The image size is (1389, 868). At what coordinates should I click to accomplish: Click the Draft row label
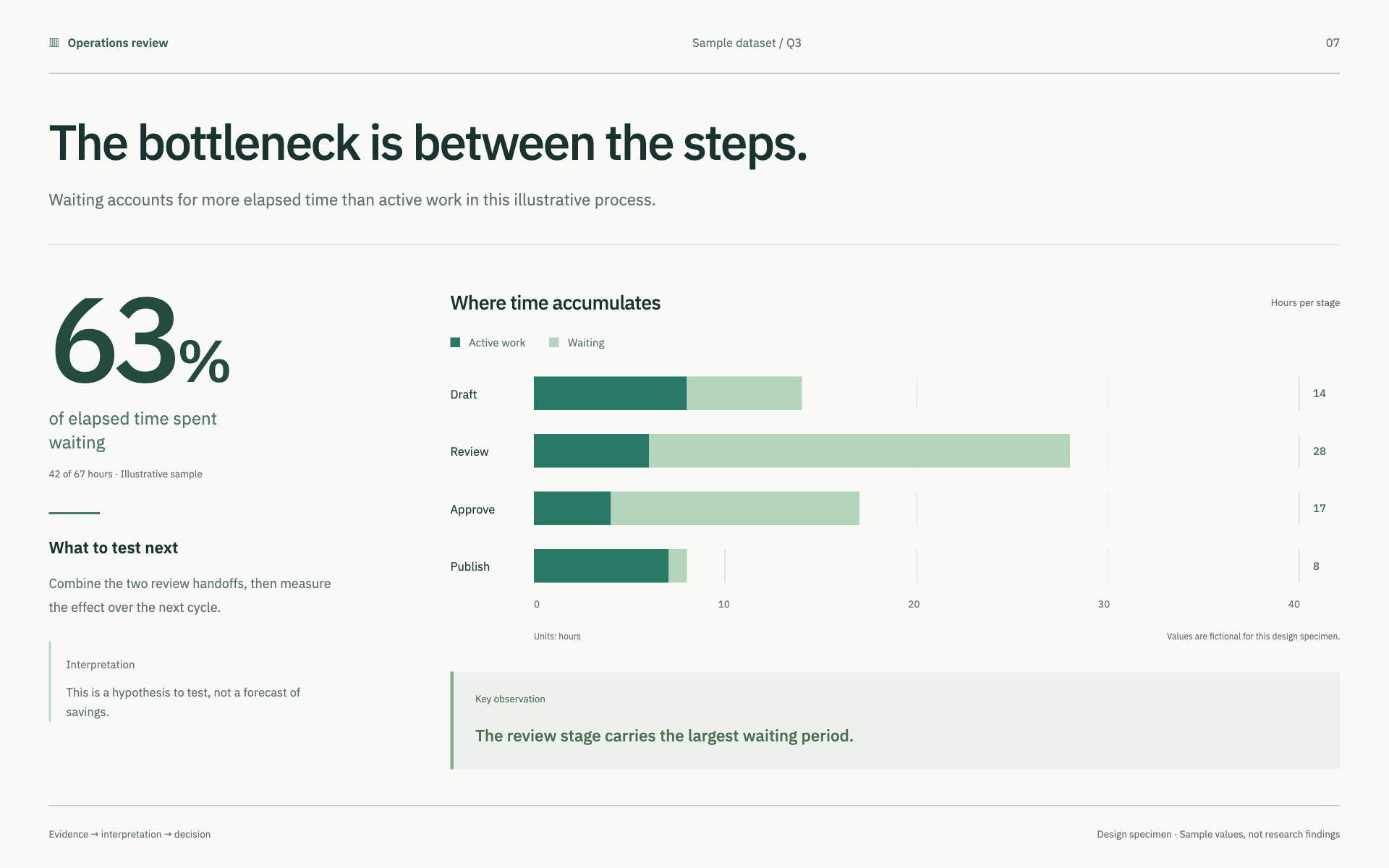[464, 394]
